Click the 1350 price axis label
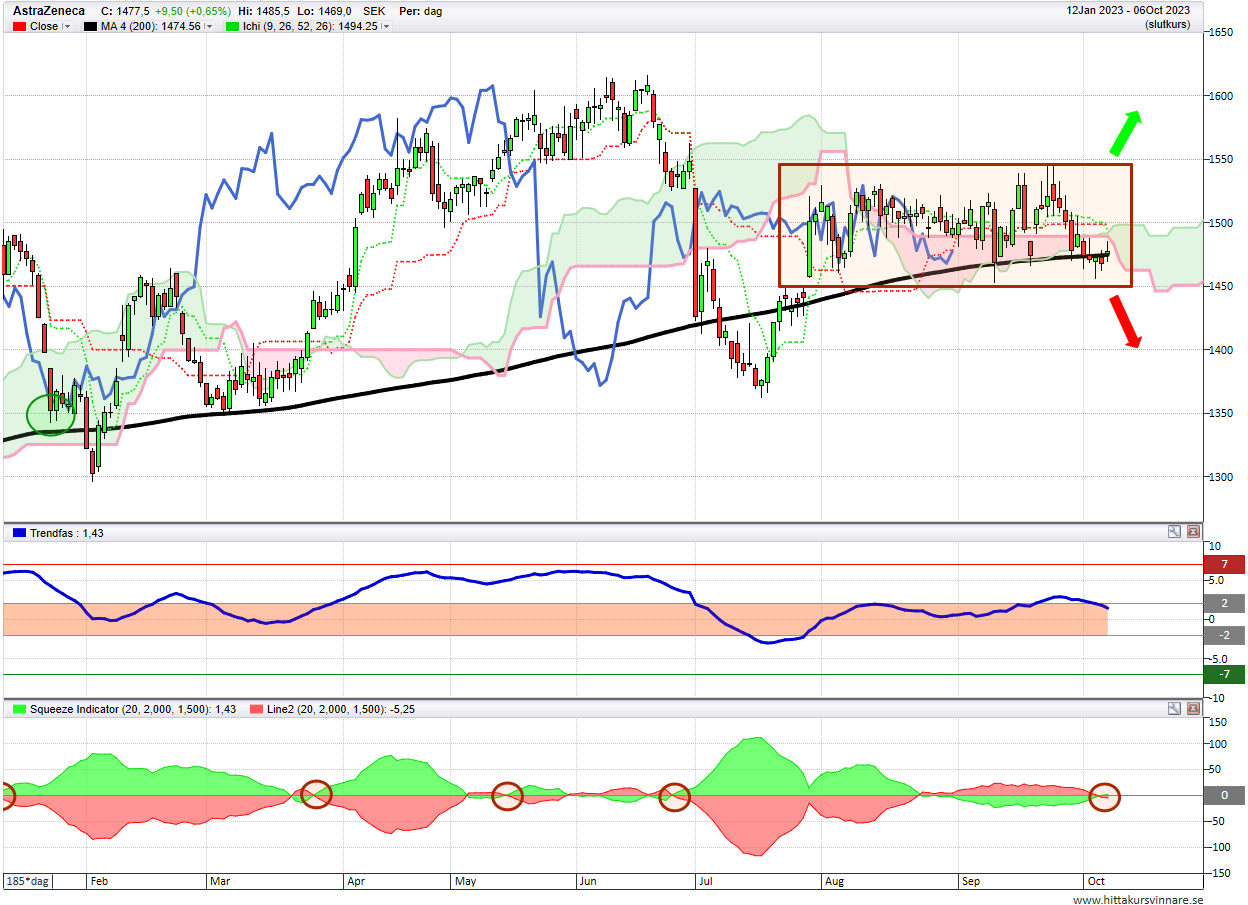 coord(1219,413)
